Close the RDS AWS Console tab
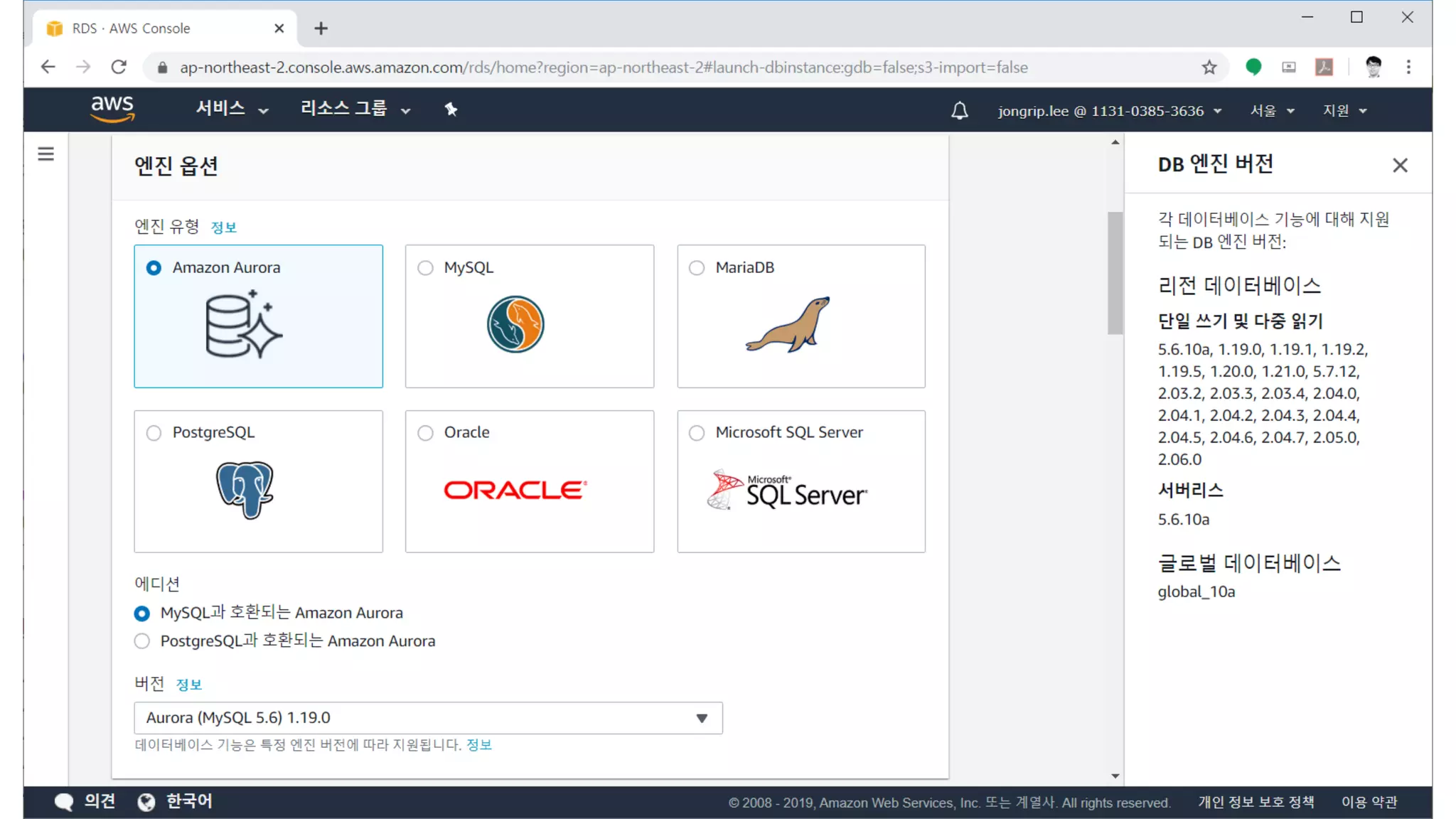The image size is (1456, 819). (x=279, y=28)
